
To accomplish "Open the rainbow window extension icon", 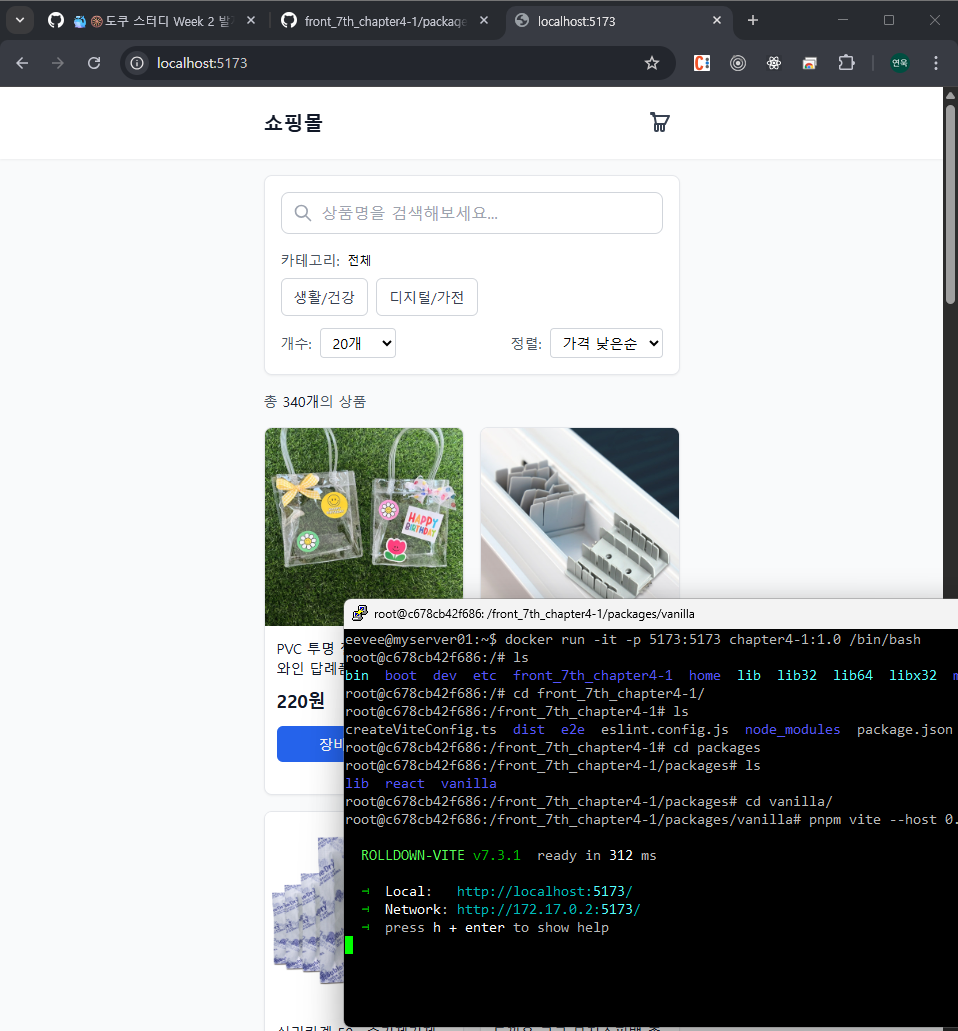I will [x=809, y=63].
